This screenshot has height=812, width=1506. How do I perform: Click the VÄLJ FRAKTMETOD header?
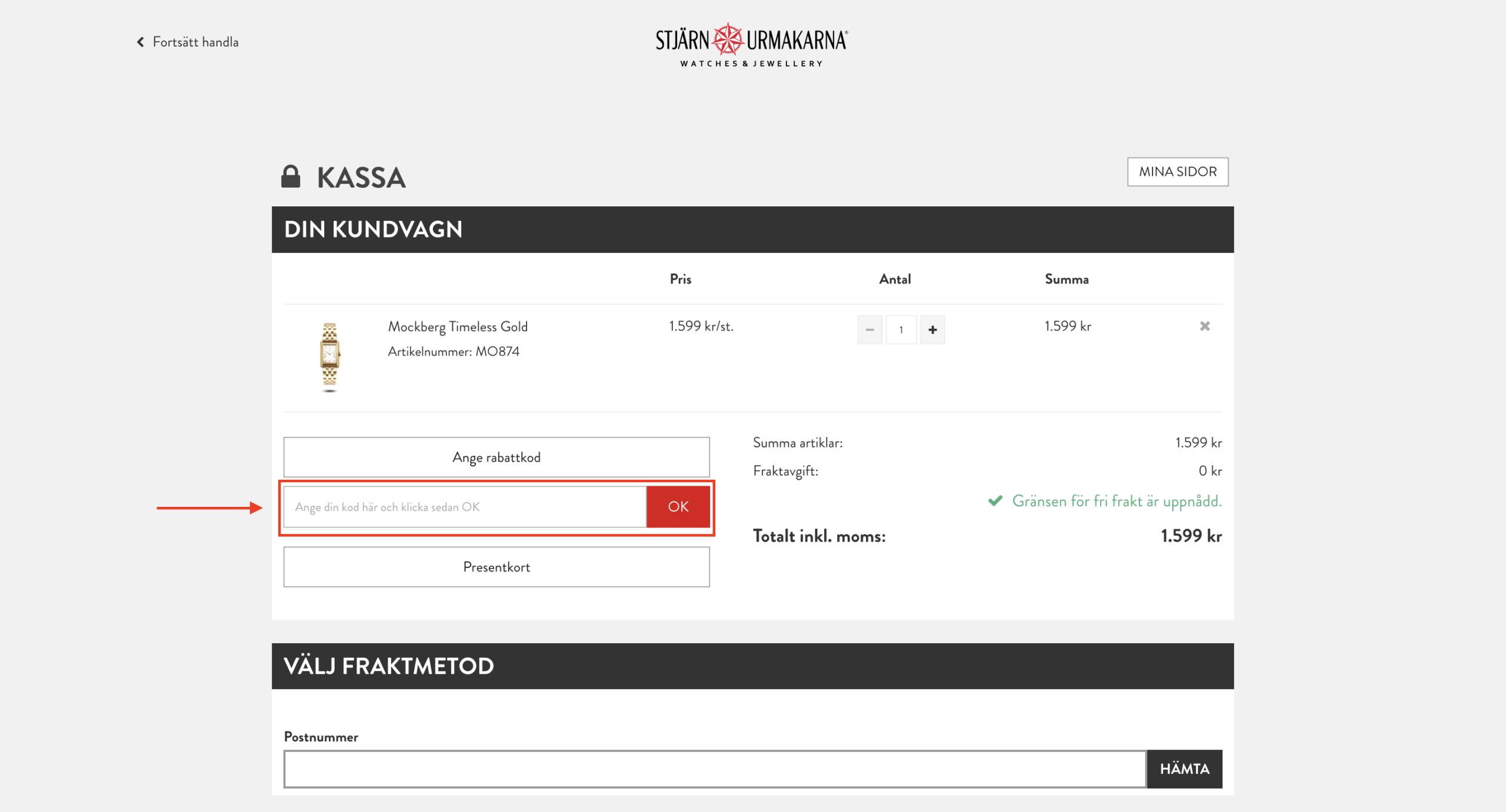point(388,666)
